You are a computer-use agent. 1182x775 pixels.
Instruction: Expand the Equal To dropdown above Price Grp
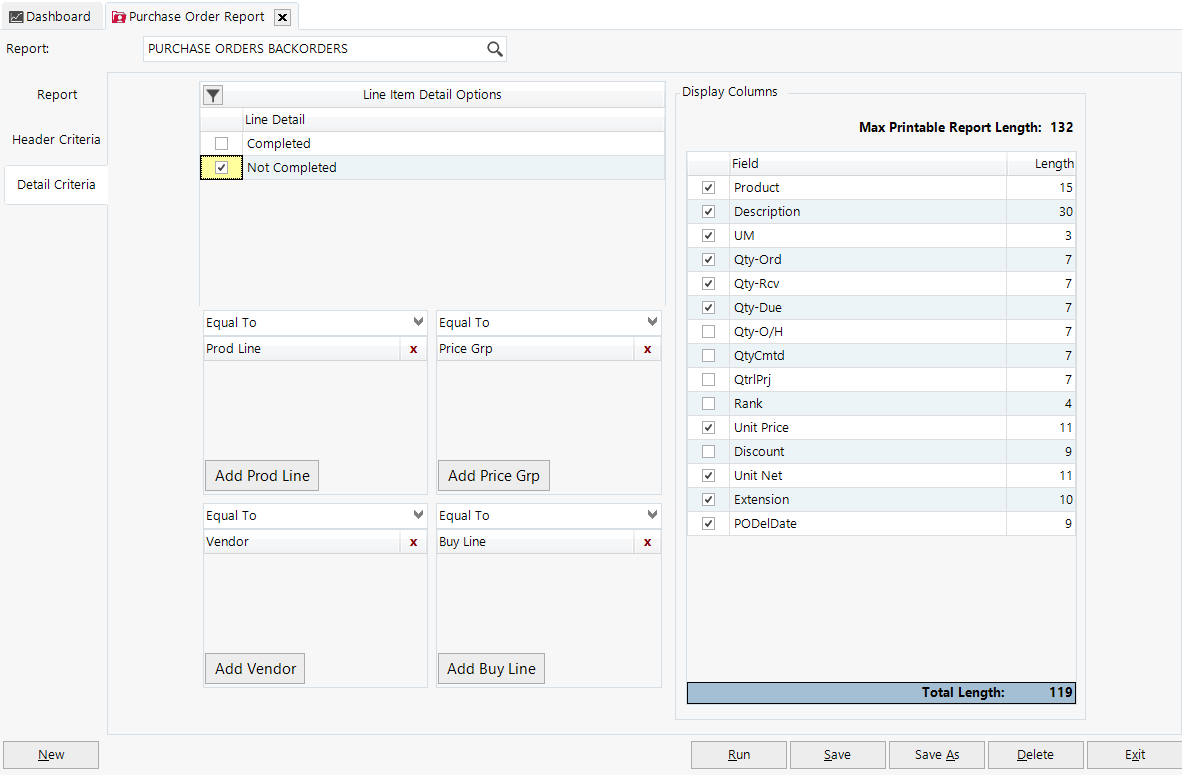[652, 322]
